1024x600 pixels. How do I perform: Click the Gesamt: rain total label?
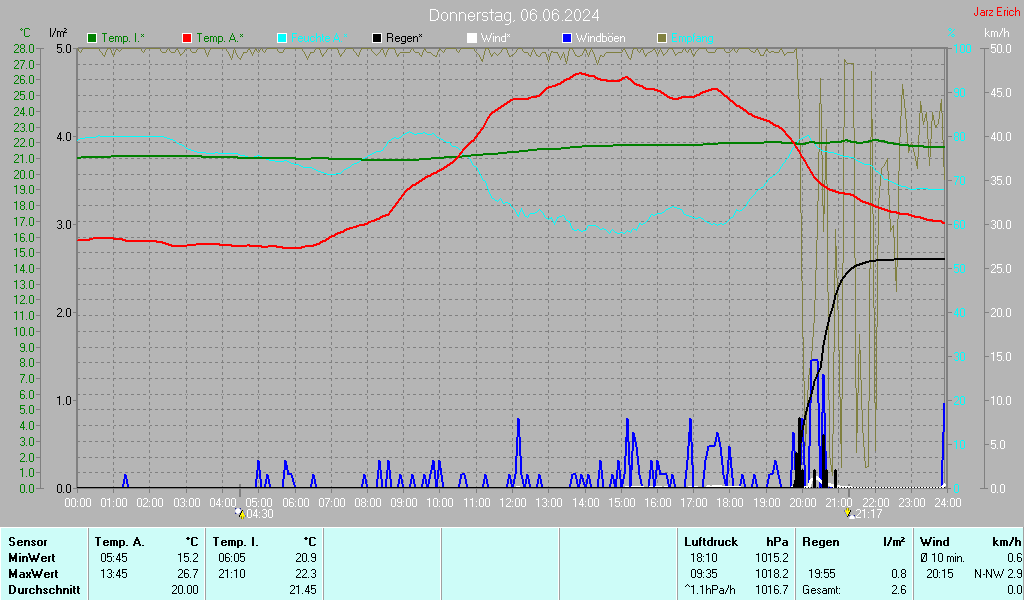point(822,590)
